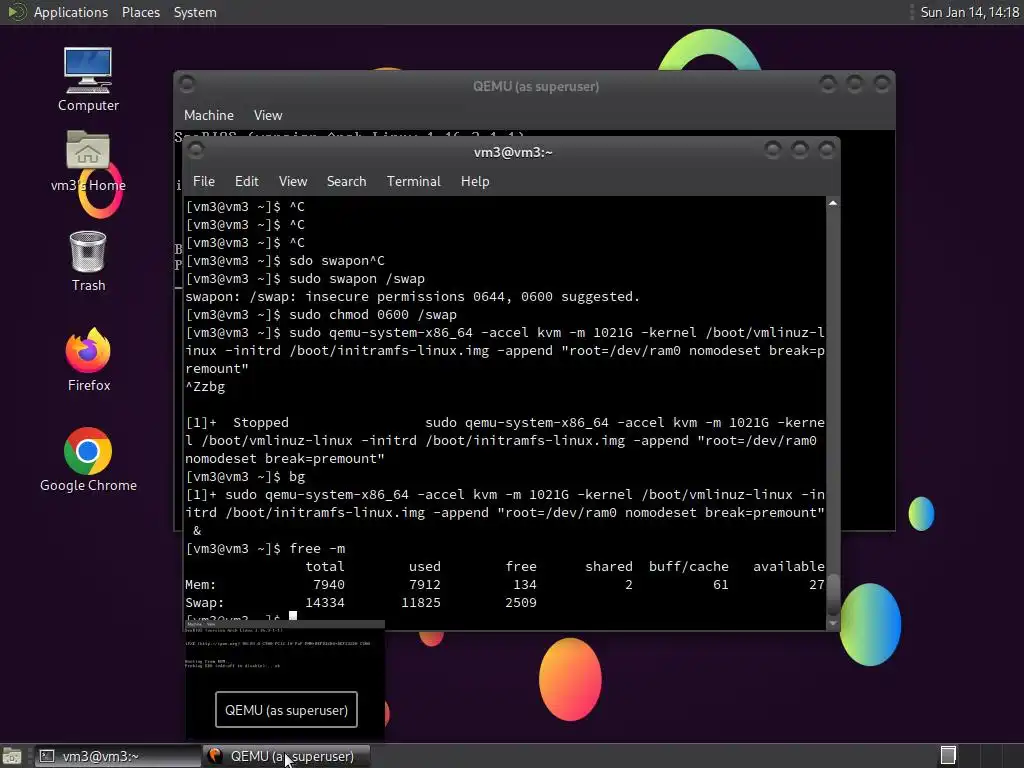This screenshot has width=1024, height=768.
Task: Click the show desktop icon in bottom panel
Action: (12, 756)
